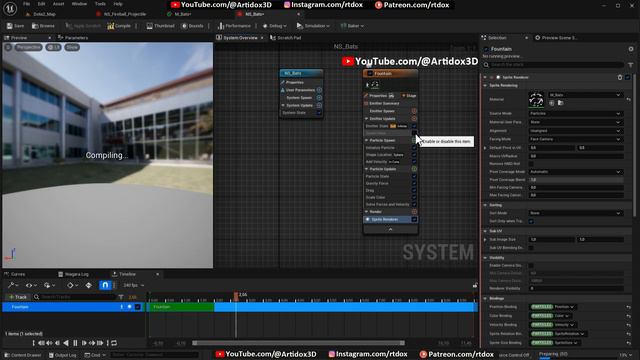
Task: Open the Edit menu
Action: point(42,4)
